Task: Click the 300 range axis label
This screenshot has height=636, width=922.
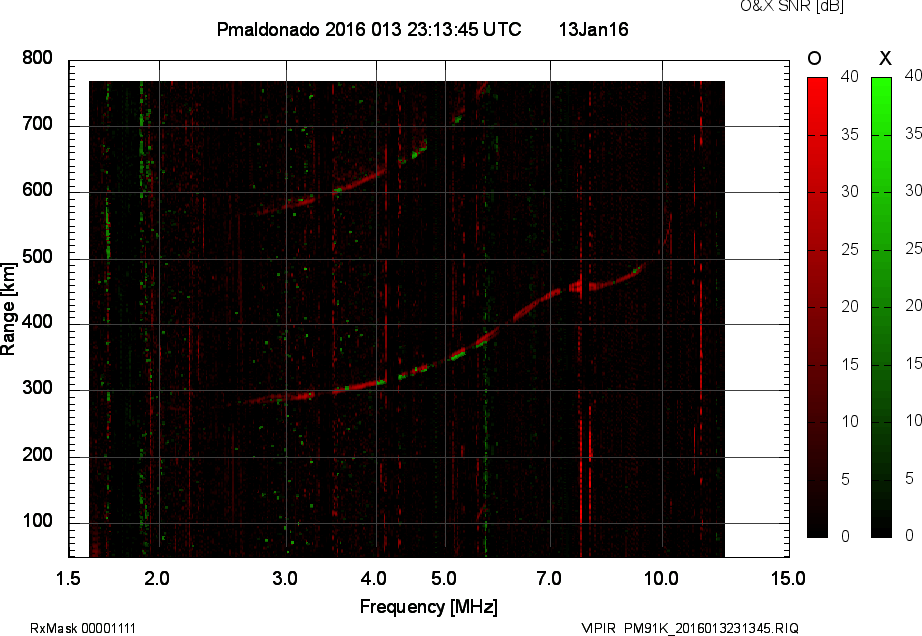Action: tap(37, 388)
